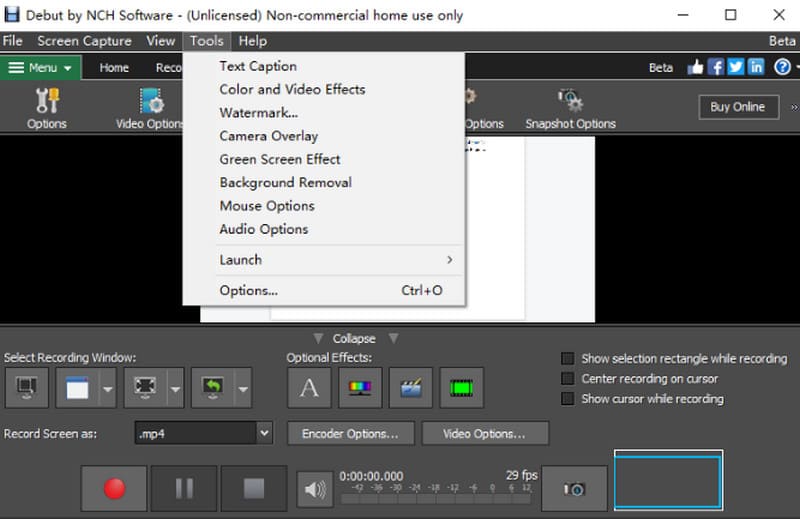Click the blue-bordered preview thumbnail
This screenshot has width=800, height=519.
[668, 480]
